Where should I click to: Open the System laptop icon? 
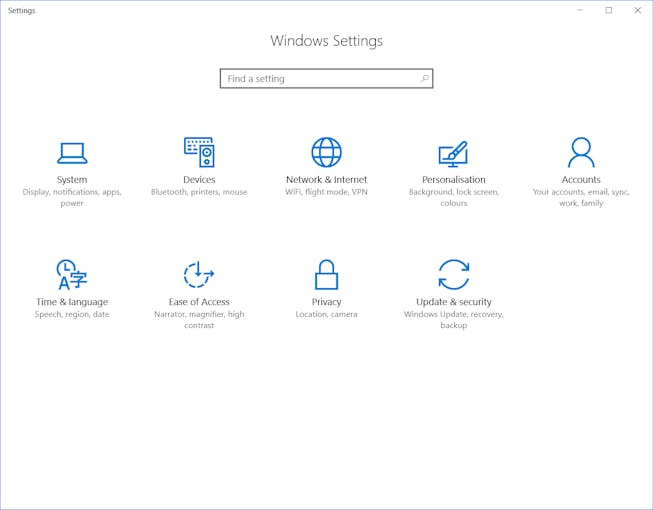tap(72, 153)
